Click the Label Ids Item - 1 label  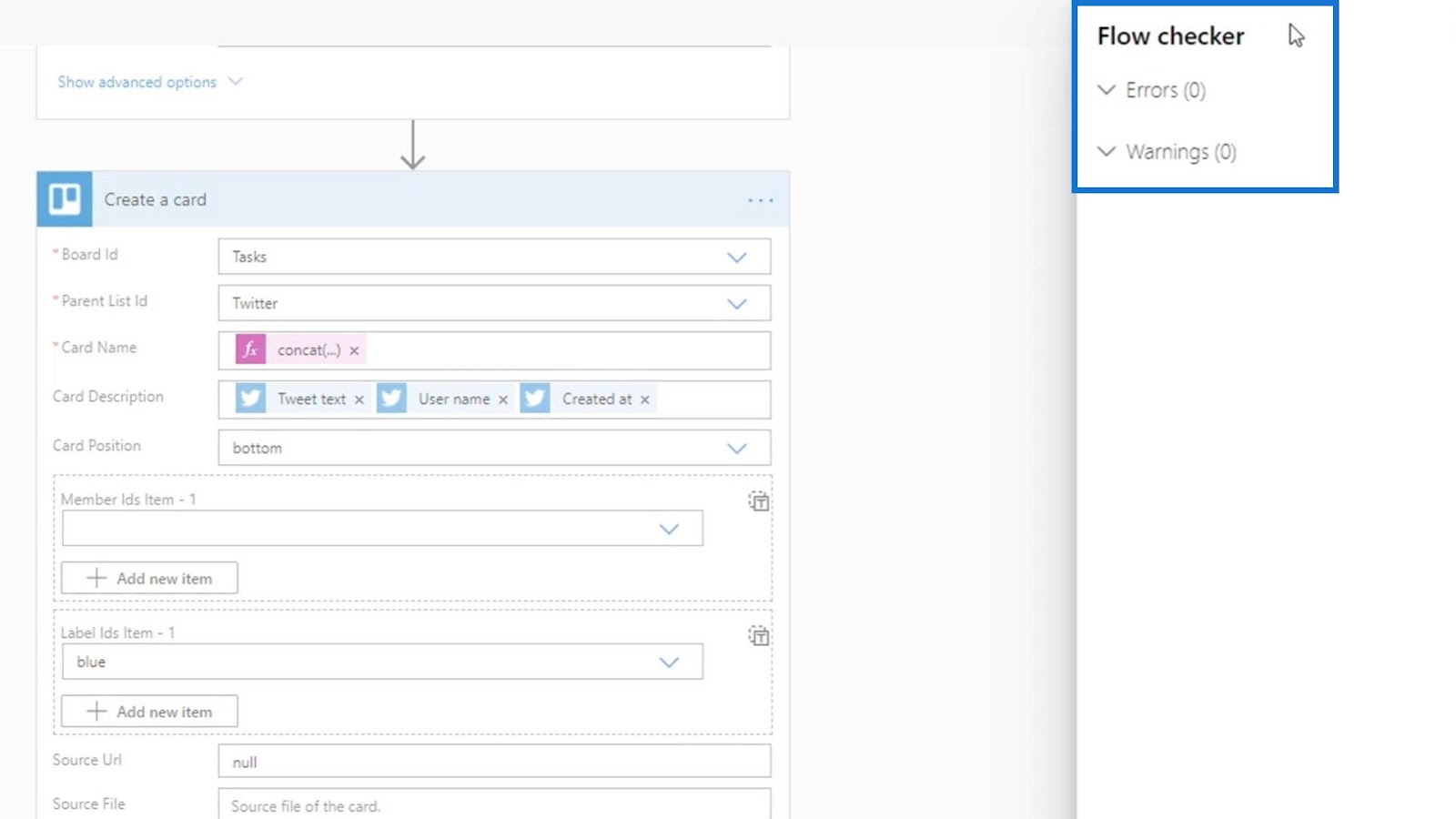coord(117,632)
